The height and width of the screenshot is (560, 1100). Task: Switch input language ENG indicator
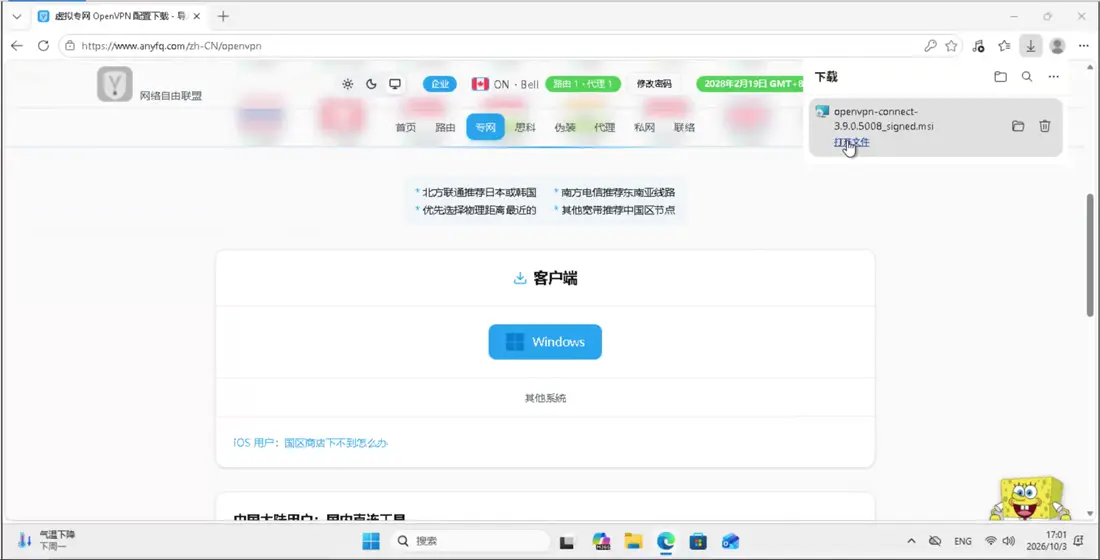pos(962,542)
